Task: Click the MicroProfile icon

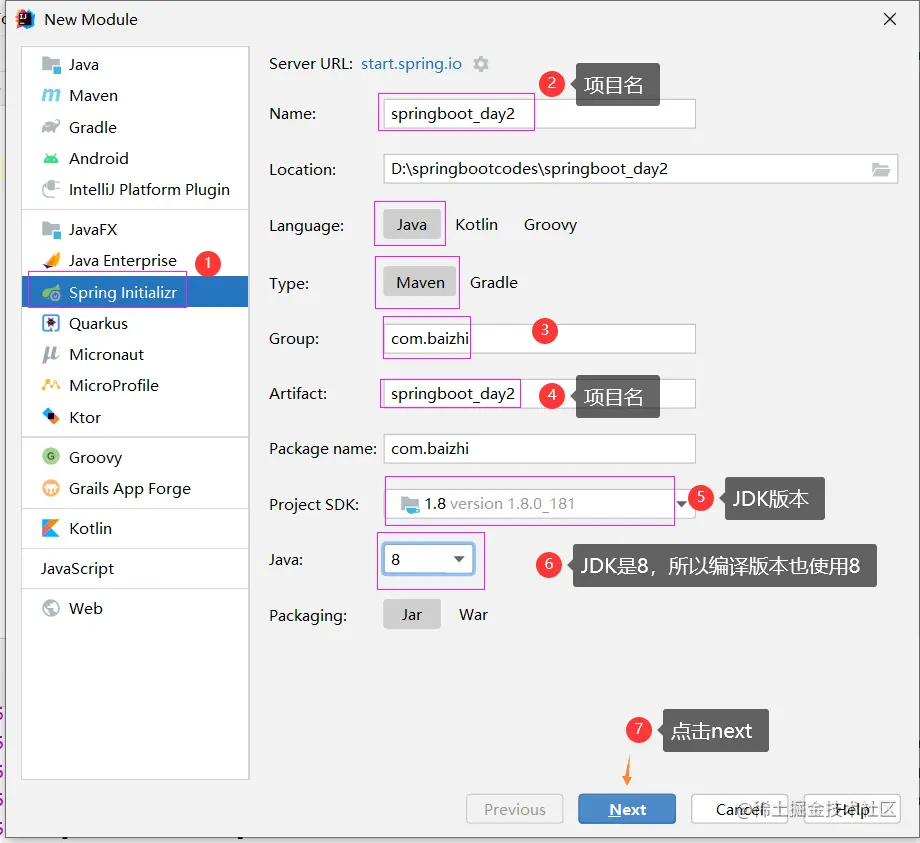Action: [x=51, y=385]
